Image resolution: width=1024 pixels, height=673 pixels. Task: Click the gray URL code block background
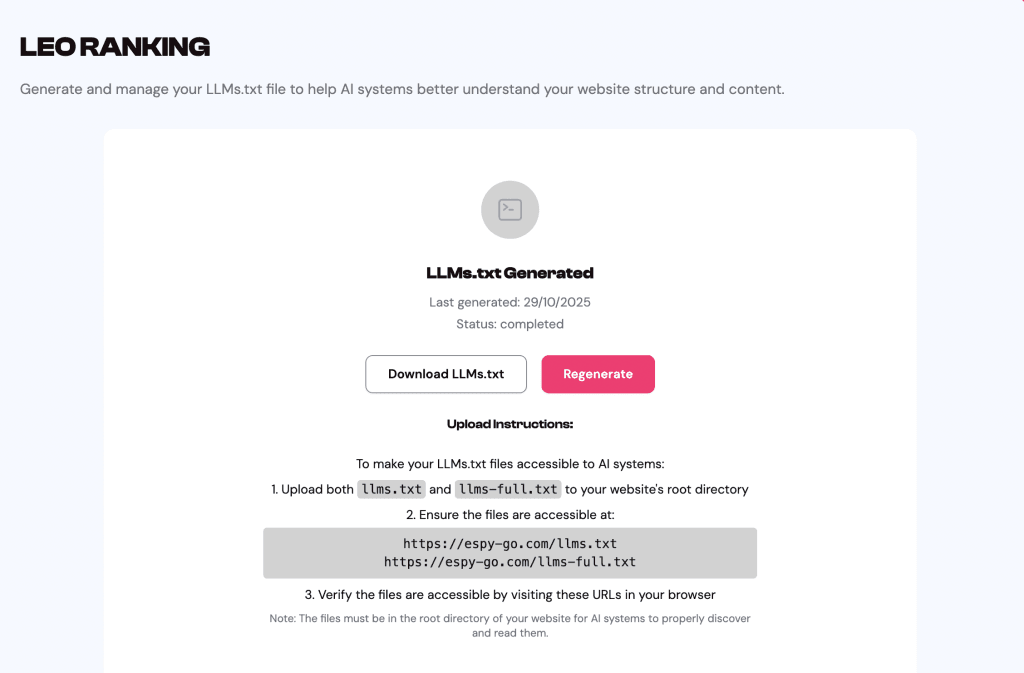(x=700, y=553)
